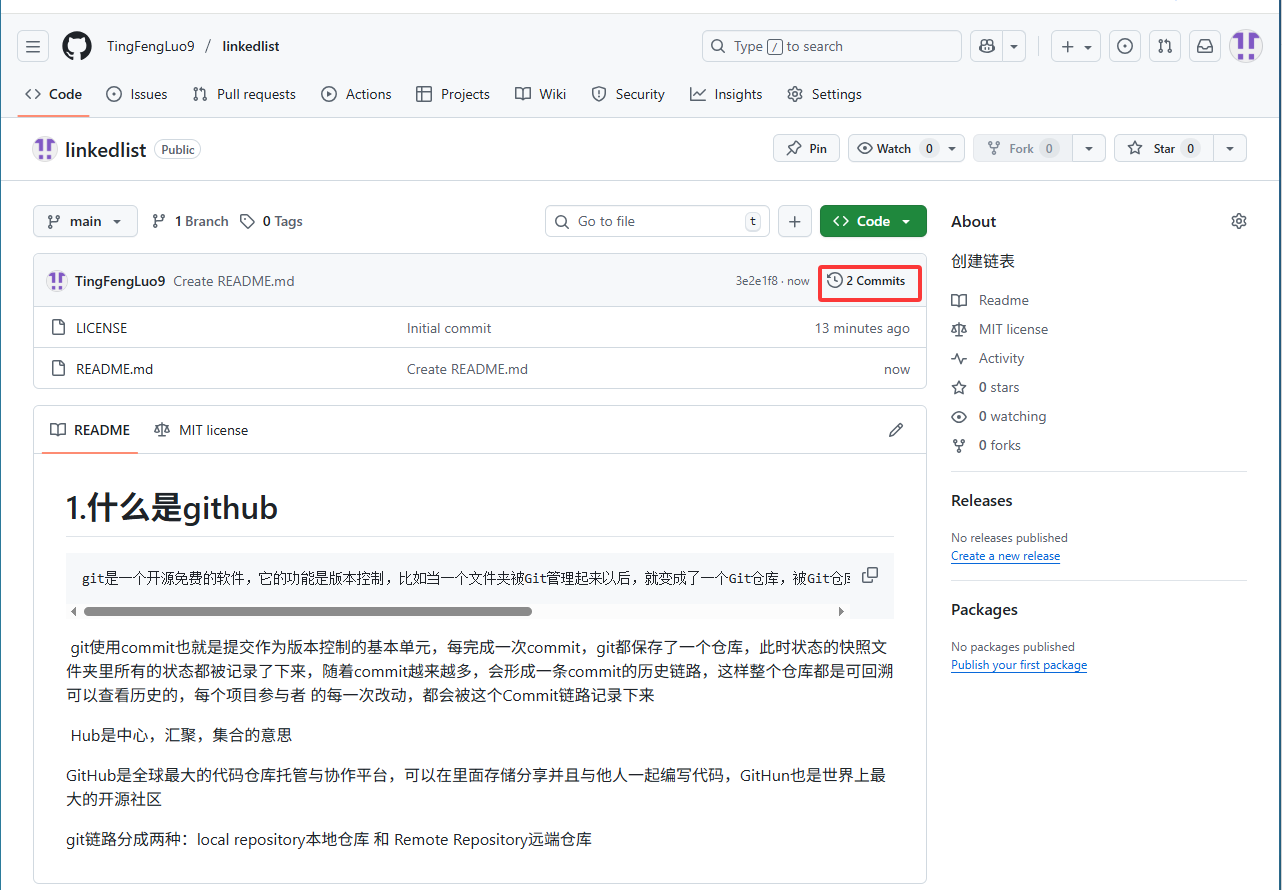Pin the linkedlist repository

(x=806, y=148)
